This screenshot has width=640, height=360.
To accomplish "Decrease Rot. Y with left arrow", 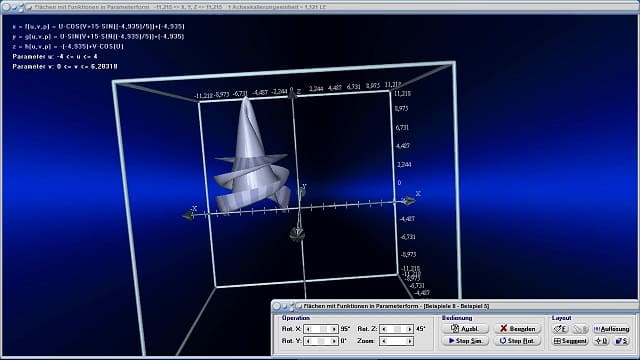I will (x=308, y=341).
